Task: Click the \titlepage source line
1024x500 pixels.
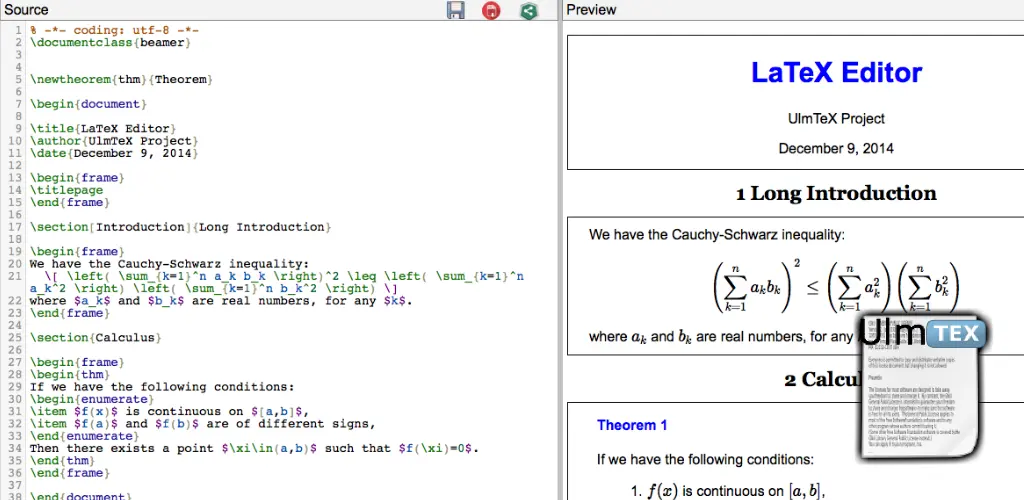Action: point(66,190)
